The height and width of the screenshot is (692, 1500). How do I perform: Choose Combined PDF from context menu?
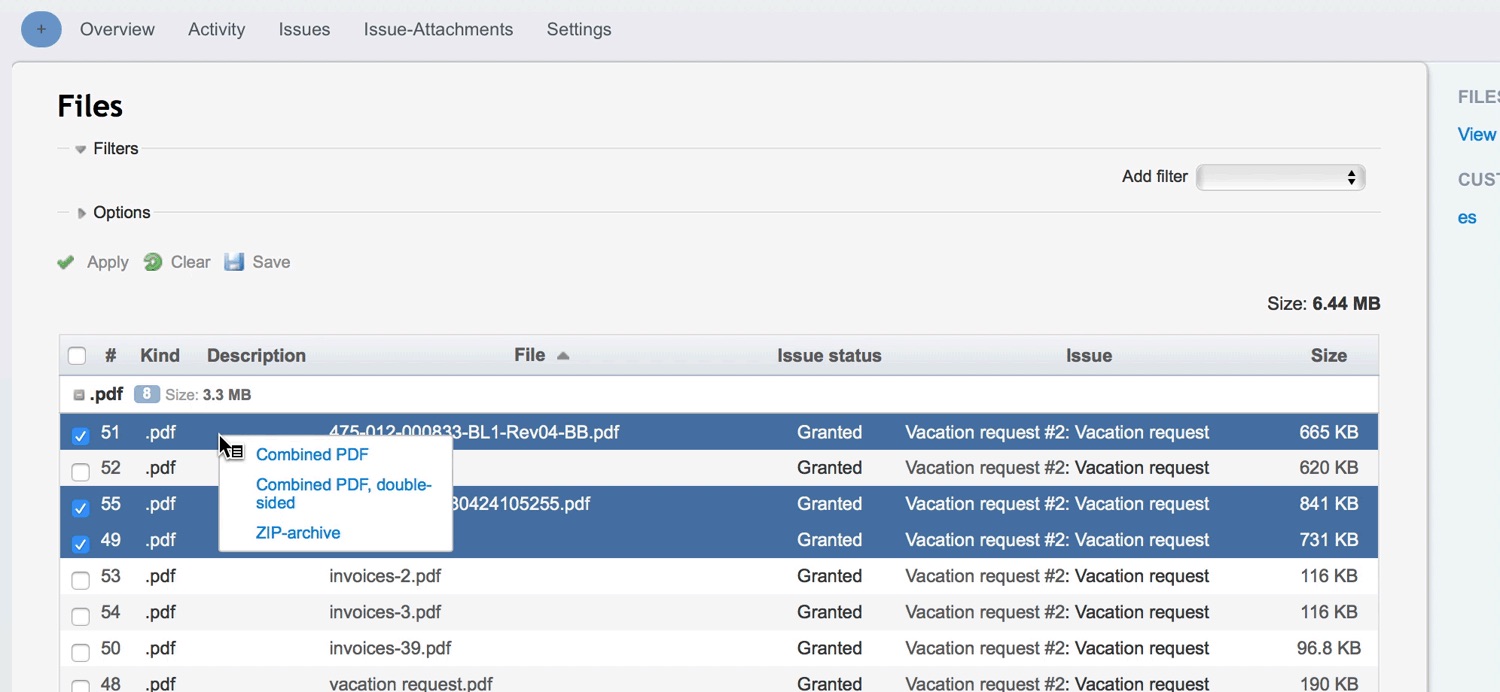[x=312, y=454]
